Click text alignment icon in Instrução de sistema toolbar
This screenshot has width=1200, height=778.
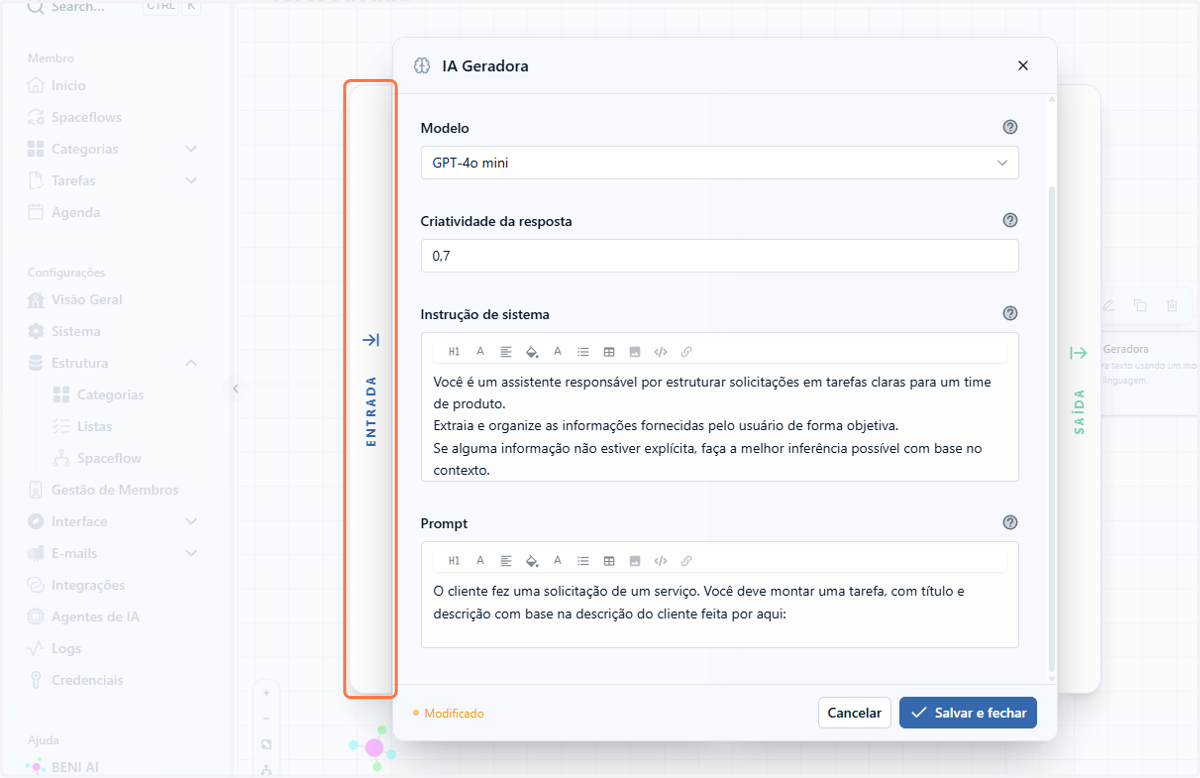click(x=506, y=352)
